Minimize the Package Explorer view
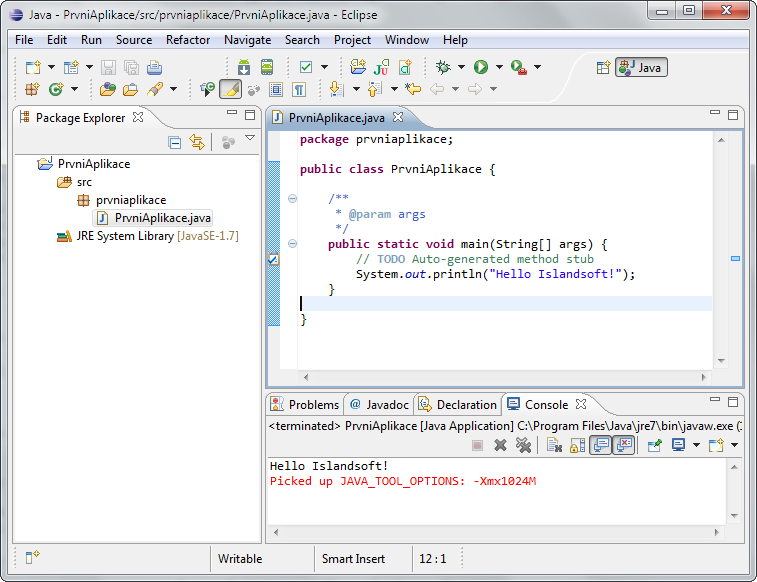 (232, 112)
